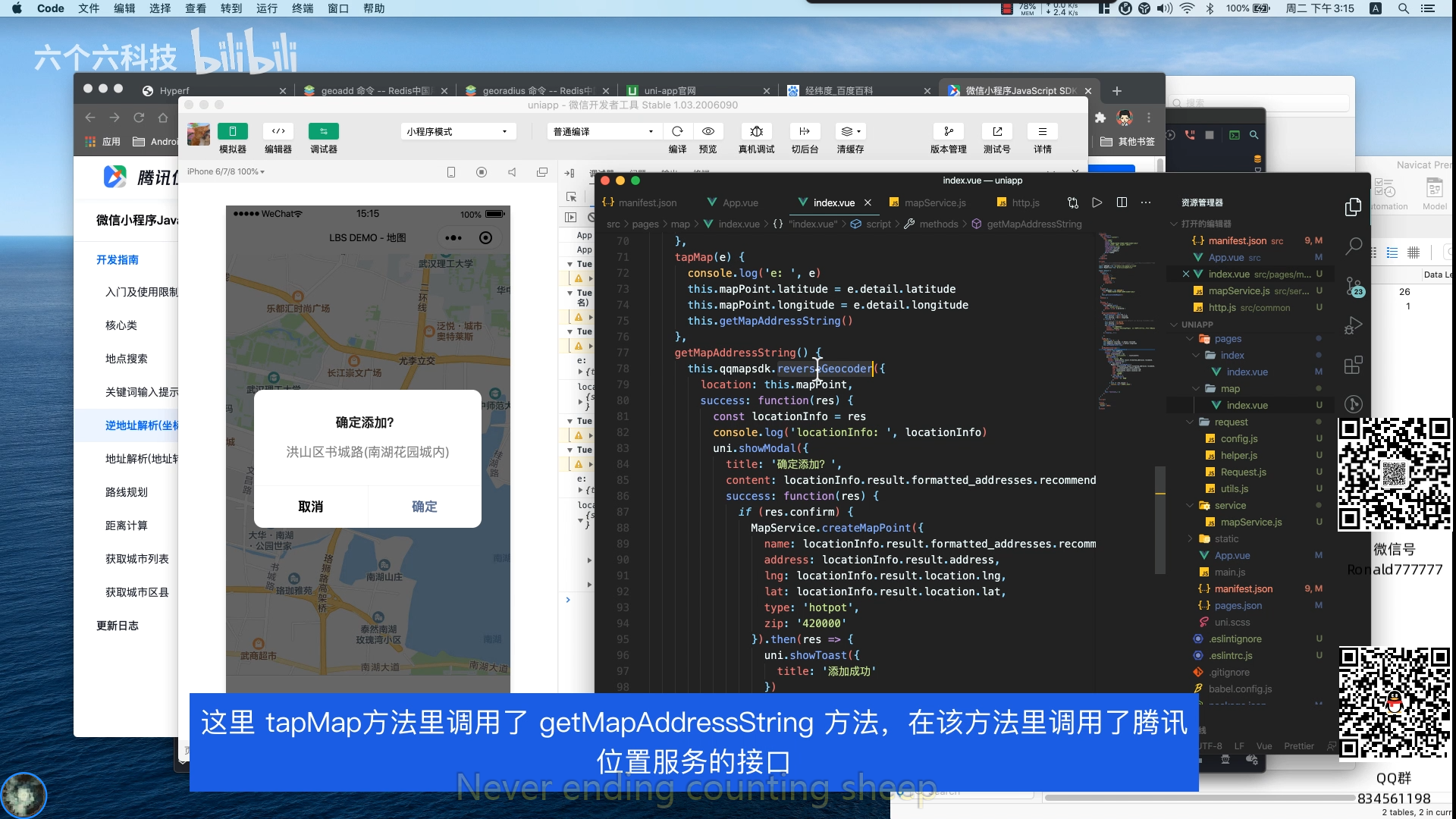This screenshot has width=1456, height=819.
Task: Click the Run/Play button in editor toolbar
Action: tap(1097, 203)
